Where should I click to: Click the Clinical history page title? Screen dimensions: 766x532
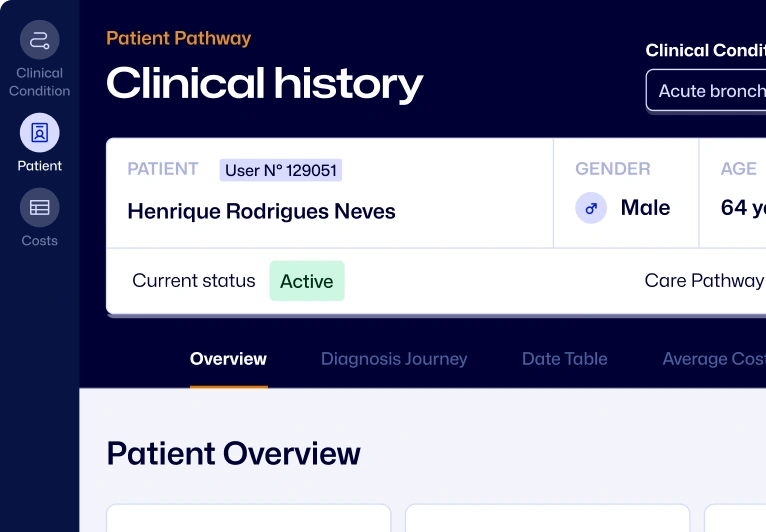tap(265, 84)
